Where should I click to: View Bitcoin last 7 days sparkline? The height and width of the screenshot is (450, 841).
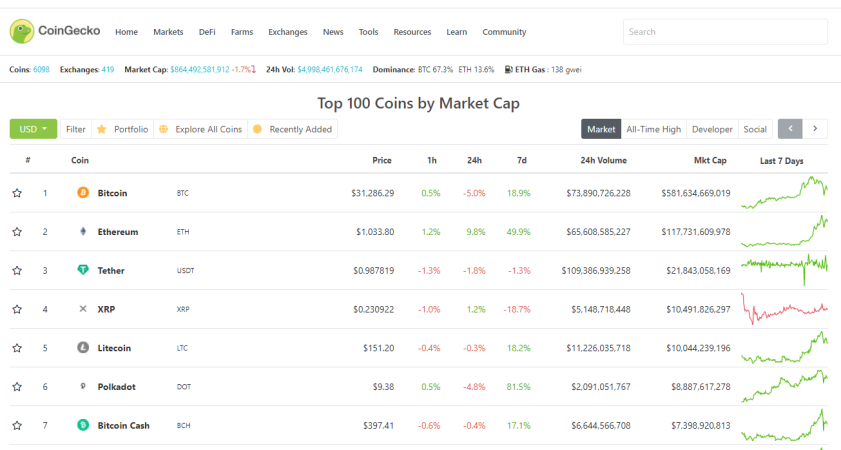784,193
